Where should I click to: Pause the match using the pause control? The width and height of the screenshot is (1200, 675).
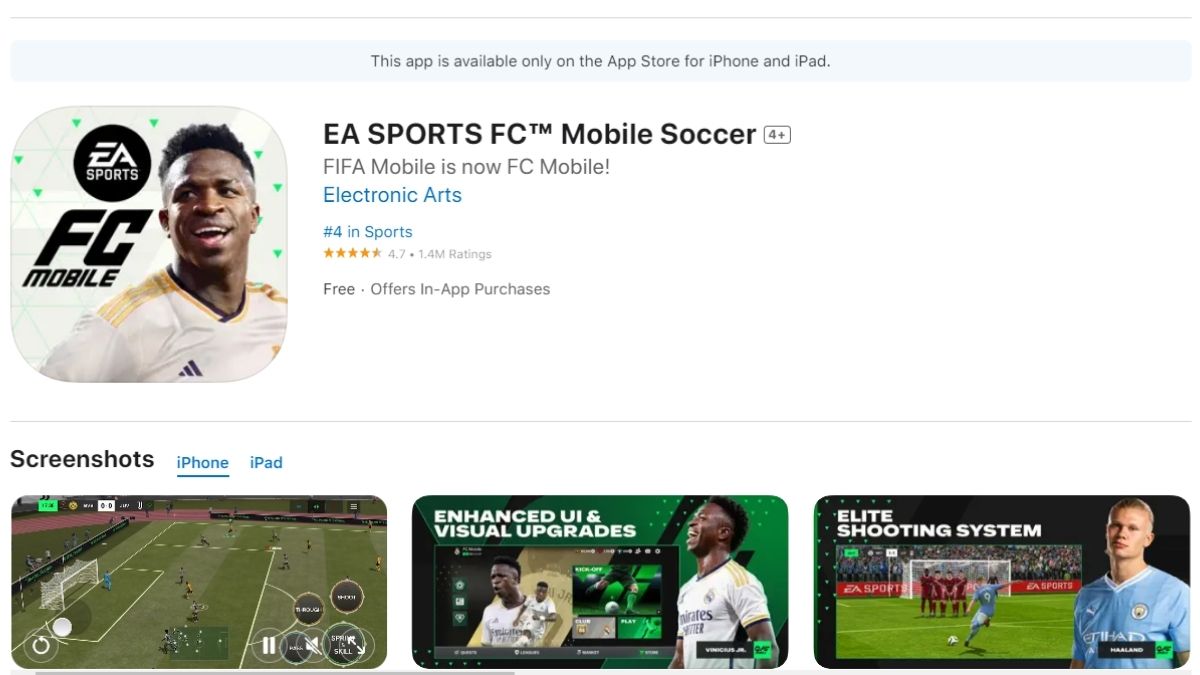tap(268, 644)
